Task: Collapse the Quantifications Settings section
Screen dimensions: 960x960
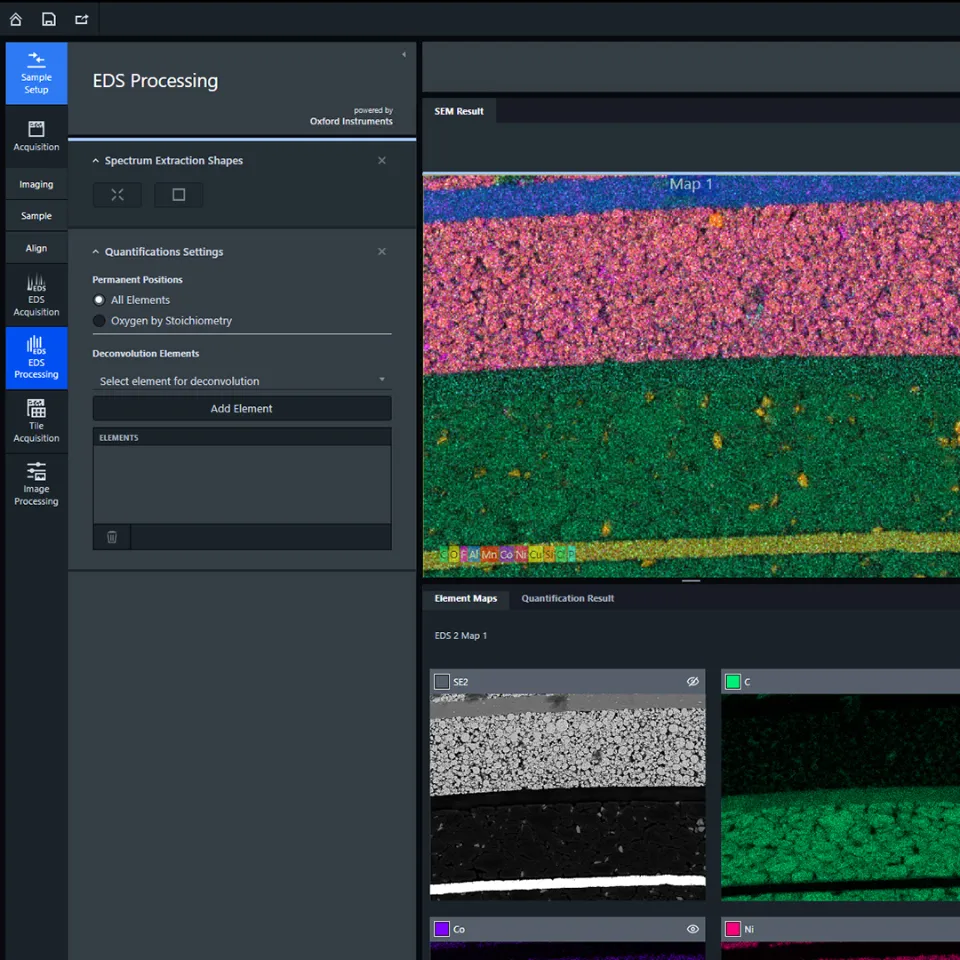Action: [97, 252]
